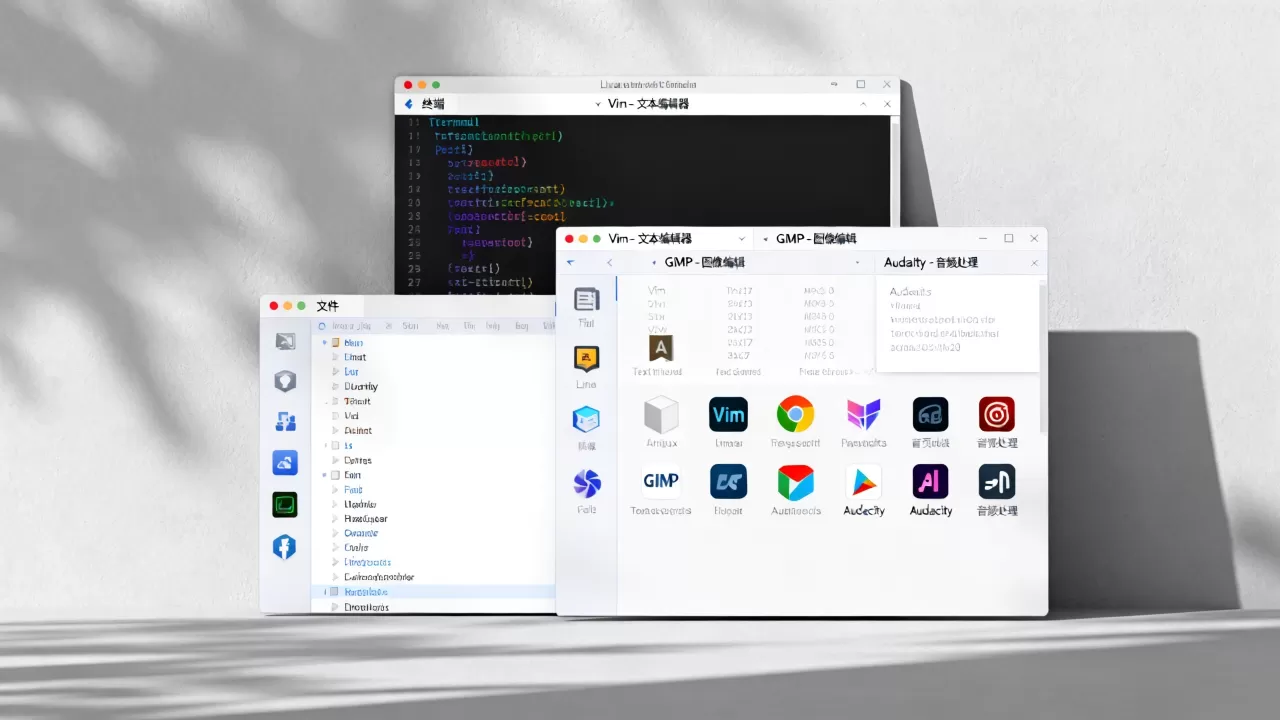The image size is (1280, 720).
Task: Select the Audaity 音频处理 panel header
Action: click(931, 262)
